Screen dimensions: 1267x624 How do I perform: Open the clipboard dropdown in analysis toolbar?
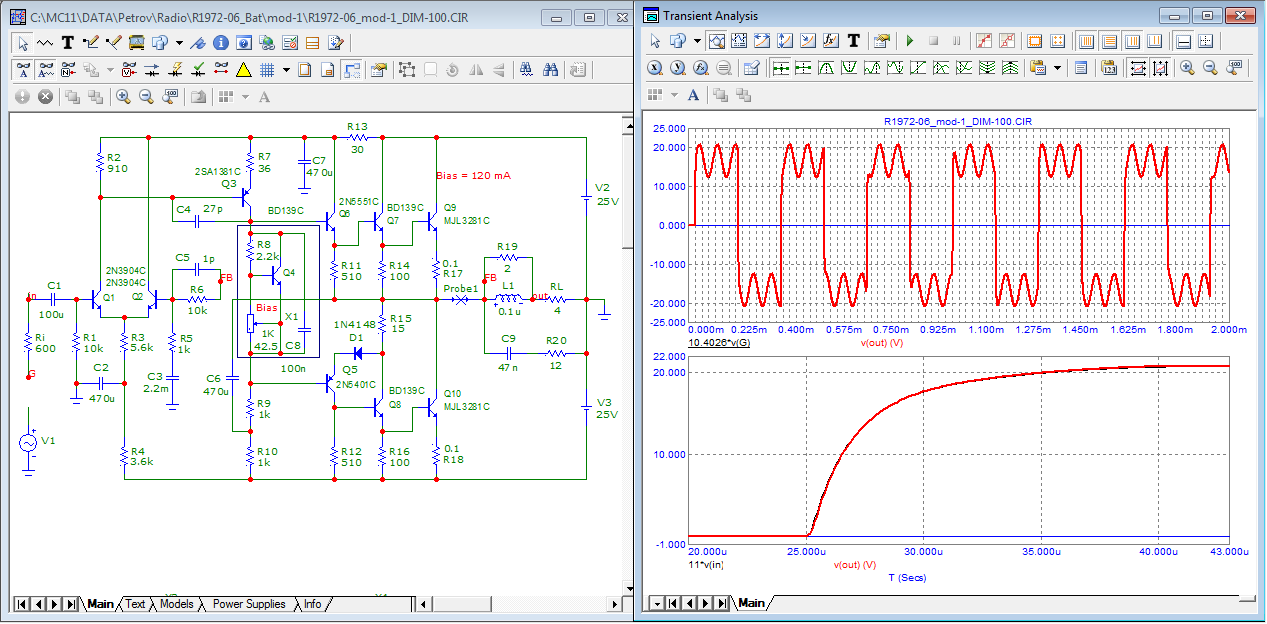click(1058, 68)
